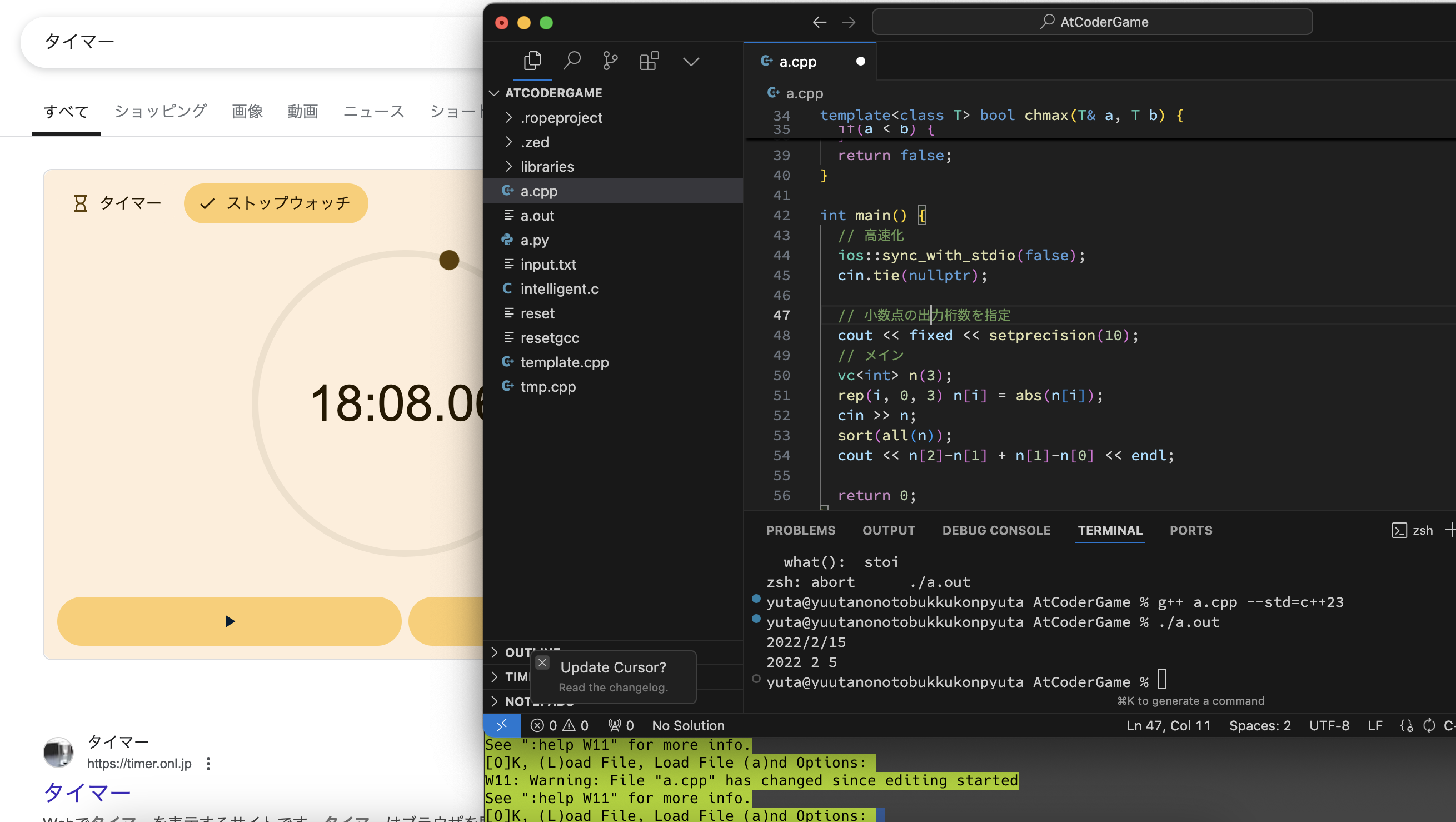The height and width of the screenshot is (822, 1456).
Task: Click errors and warnings status indicator
Action: 560,725
